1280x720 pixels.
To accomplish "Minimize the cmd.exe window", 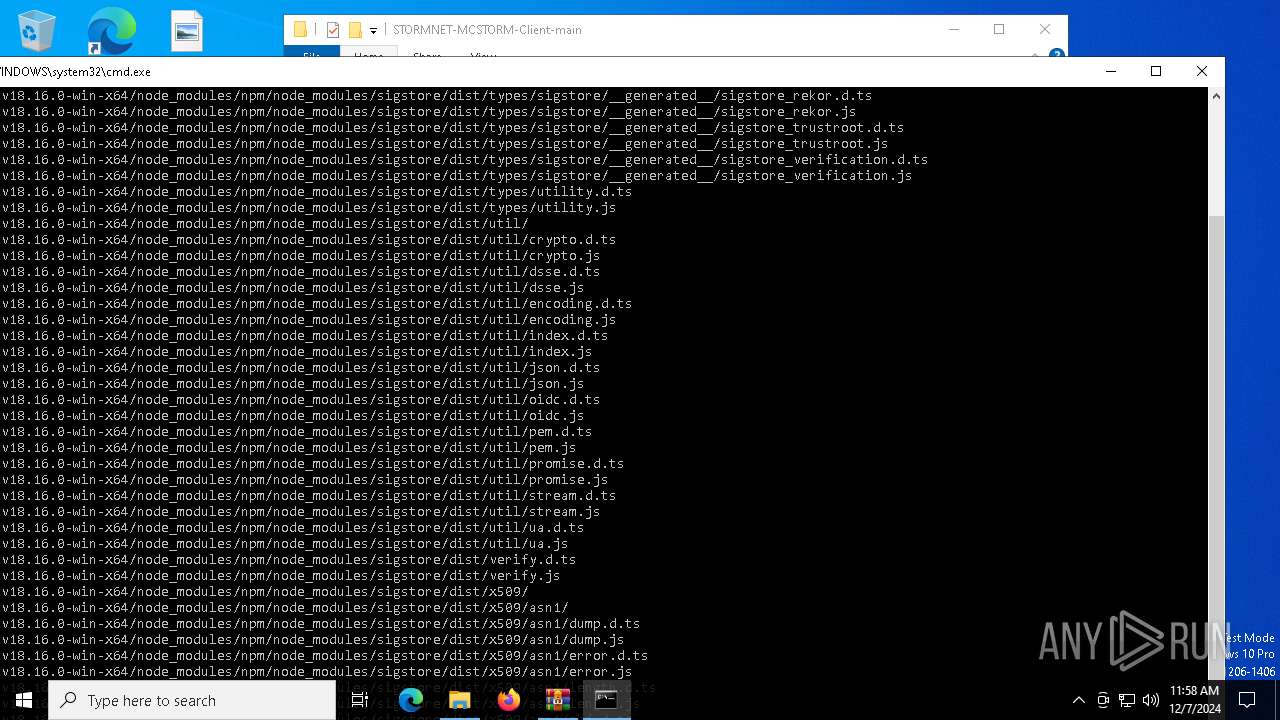I will coord(1110,71).
